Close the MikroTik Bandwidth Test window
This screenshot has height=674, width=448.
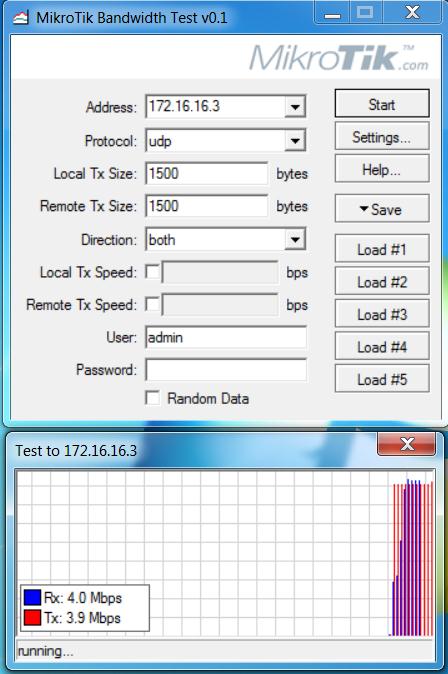click(x=412, y=12)
